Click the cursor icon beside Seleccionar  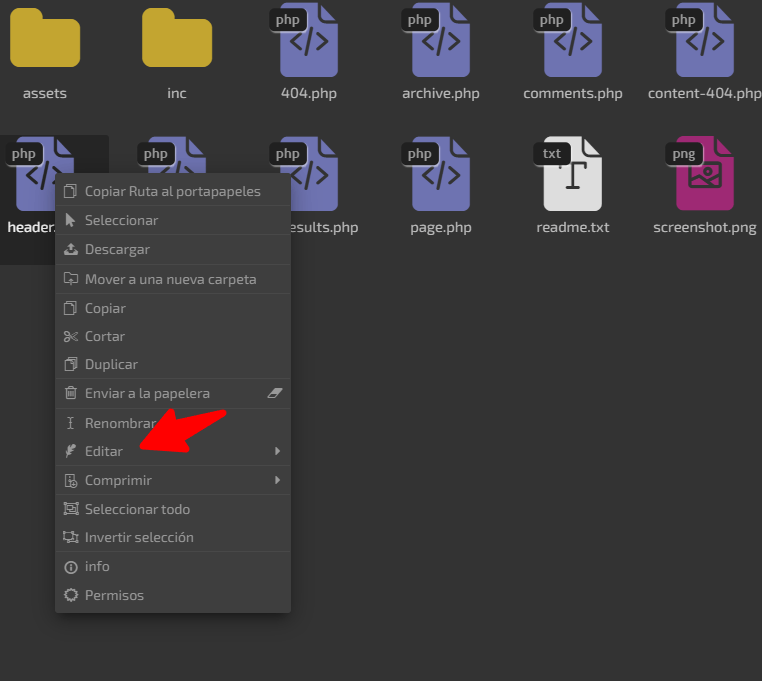click(x=70, y=220)
